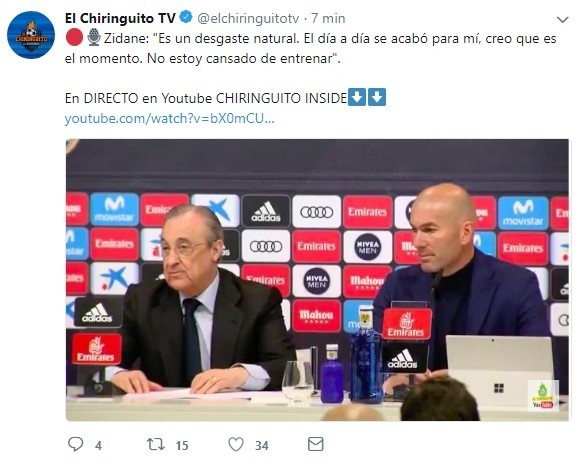Click the second down-arrow emoji
The width and height of the screenshot is (582, 461).
pyautogui.click(x=377, y=97)
